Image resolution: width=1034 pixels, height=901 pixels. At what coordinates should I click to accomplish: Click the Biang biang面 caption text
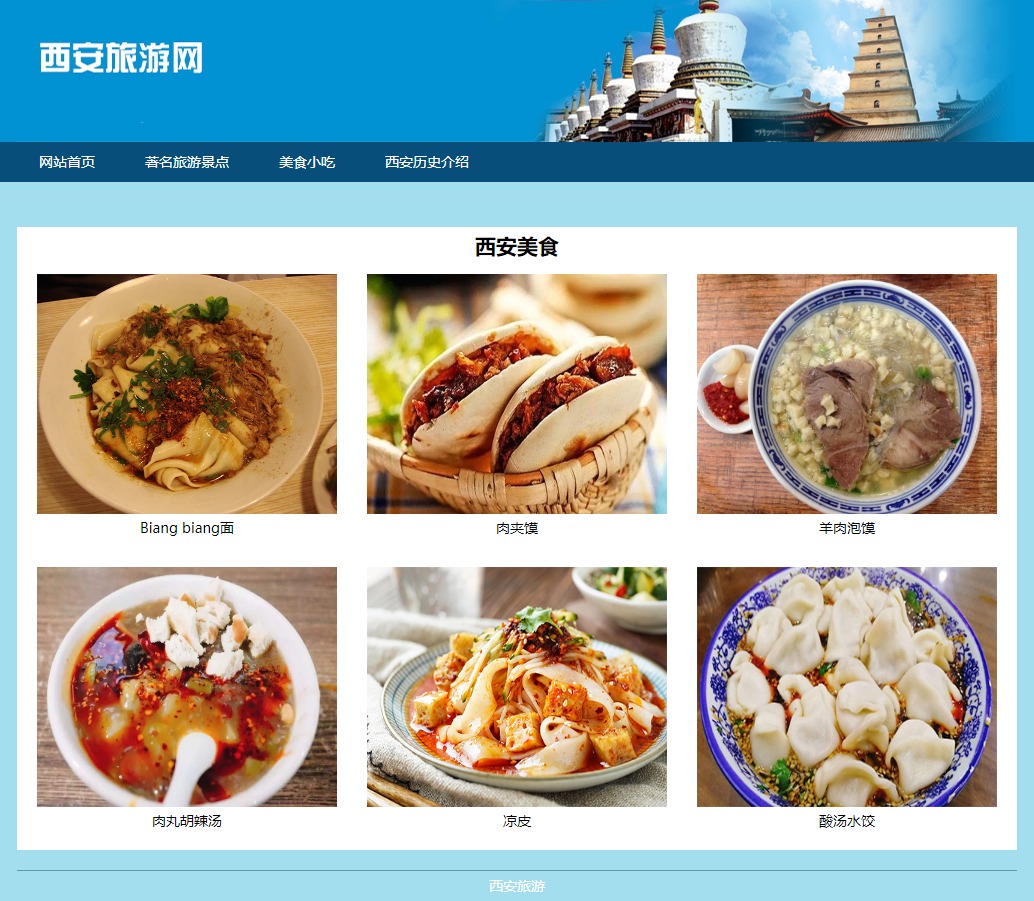187,528
